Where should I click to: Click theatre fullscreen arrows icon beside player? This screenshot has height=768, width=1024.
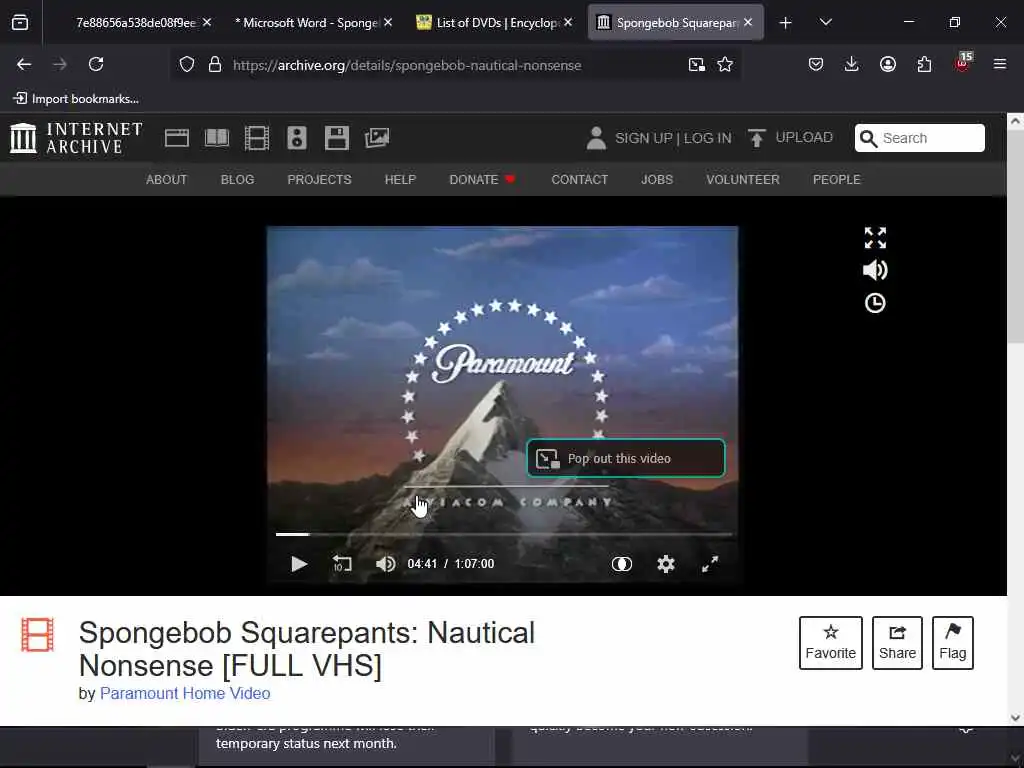pos(875,238)
